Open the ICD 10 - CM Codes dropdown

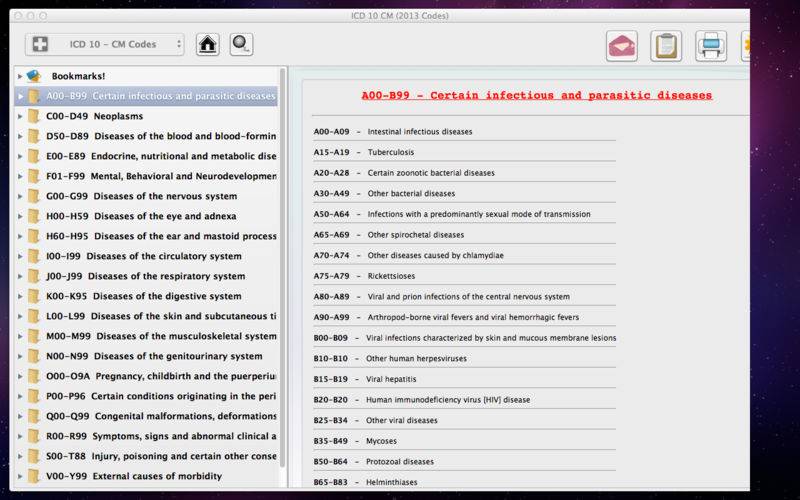coord(105,44)
